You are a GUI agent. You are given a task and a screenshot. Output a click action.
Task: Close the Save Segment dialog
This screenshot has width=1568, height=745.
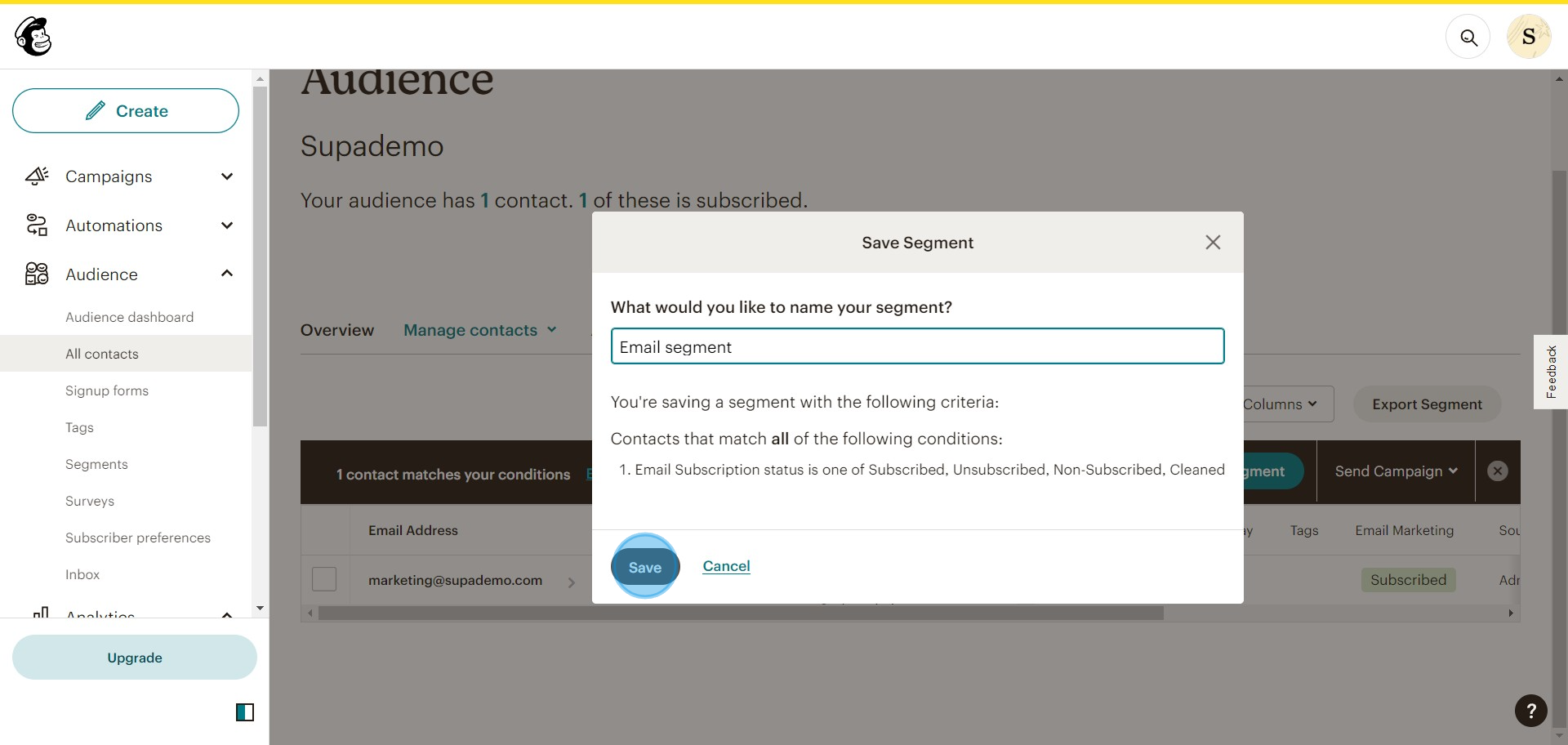[1213, 243]
